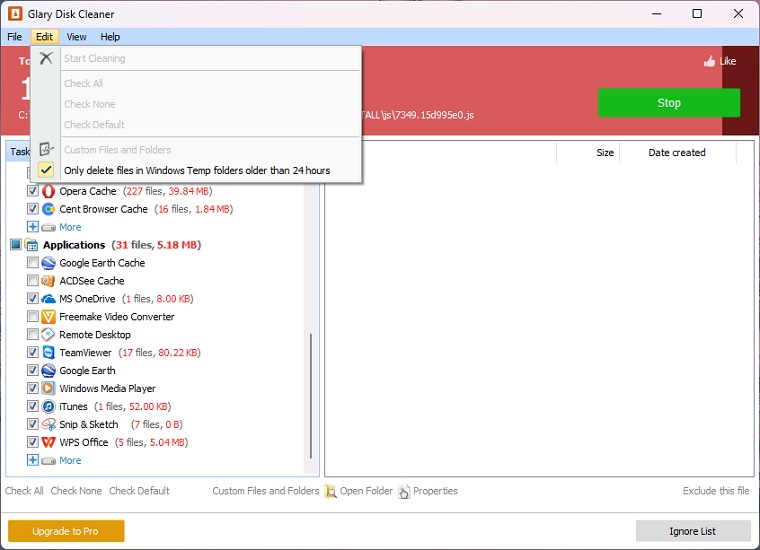Click the ACDSee Cache icon
This screenshot has height=550, width=760.
tap(48, 281)
